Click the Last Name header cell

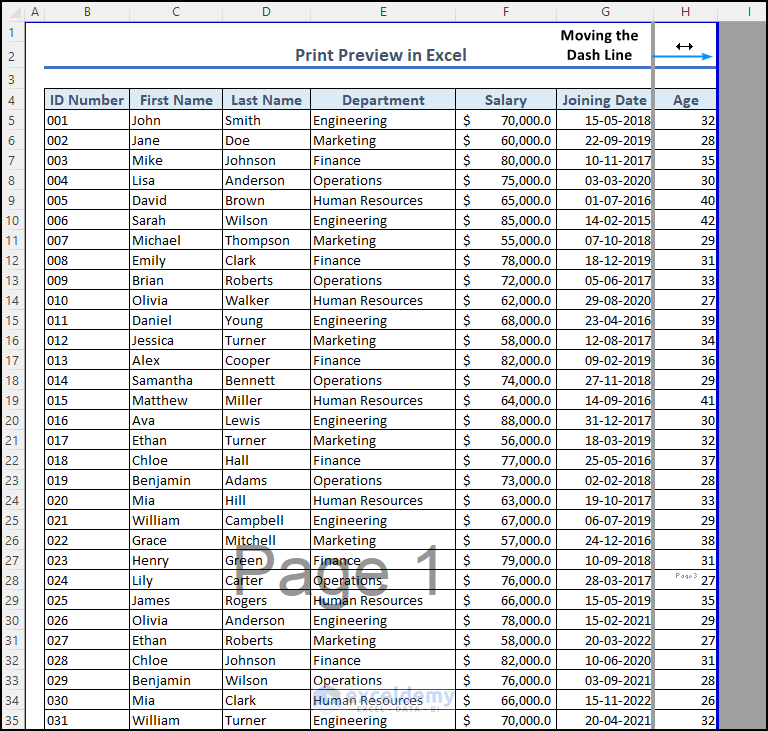click(266, 100)
